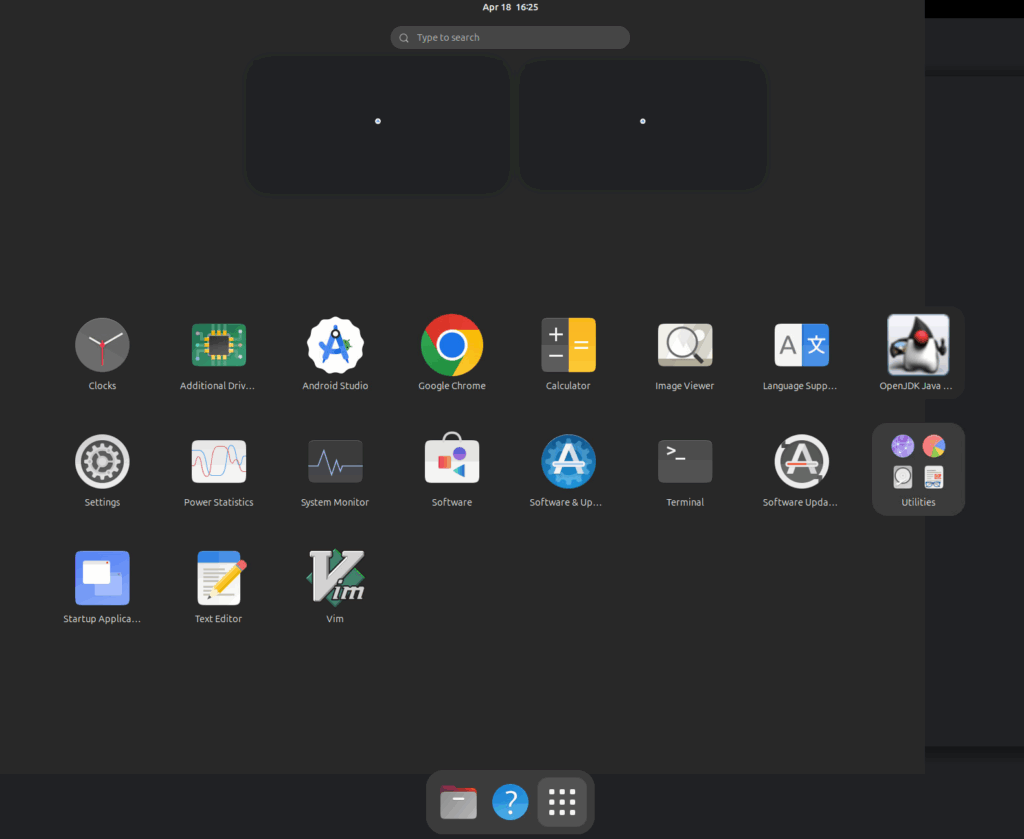Open Additional Drivers
1024x839 pixels.
(x=218, y=346)
